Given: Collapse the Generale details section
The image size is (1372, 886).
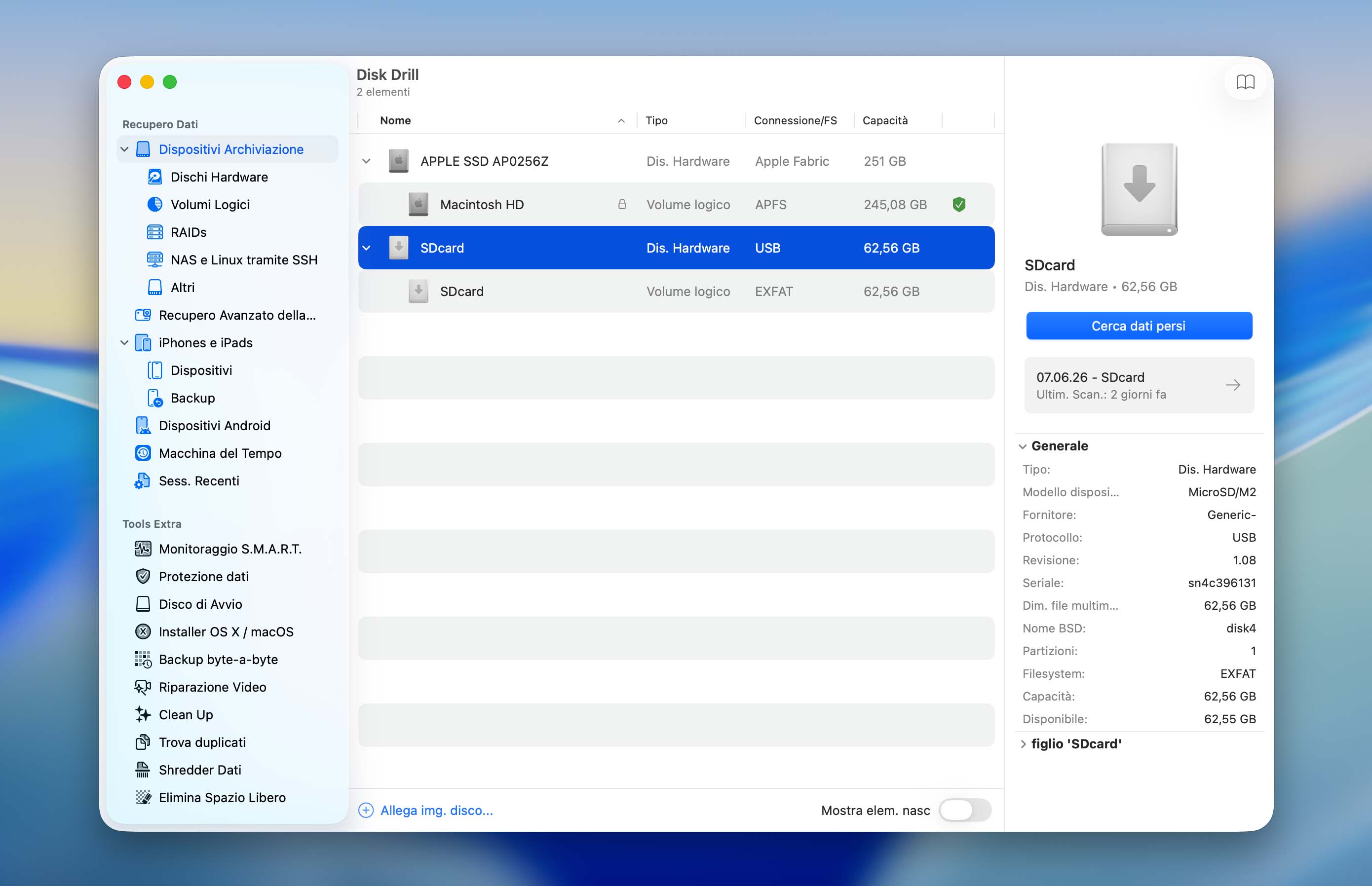Looking at the screenshot, I should point(1022,446).
